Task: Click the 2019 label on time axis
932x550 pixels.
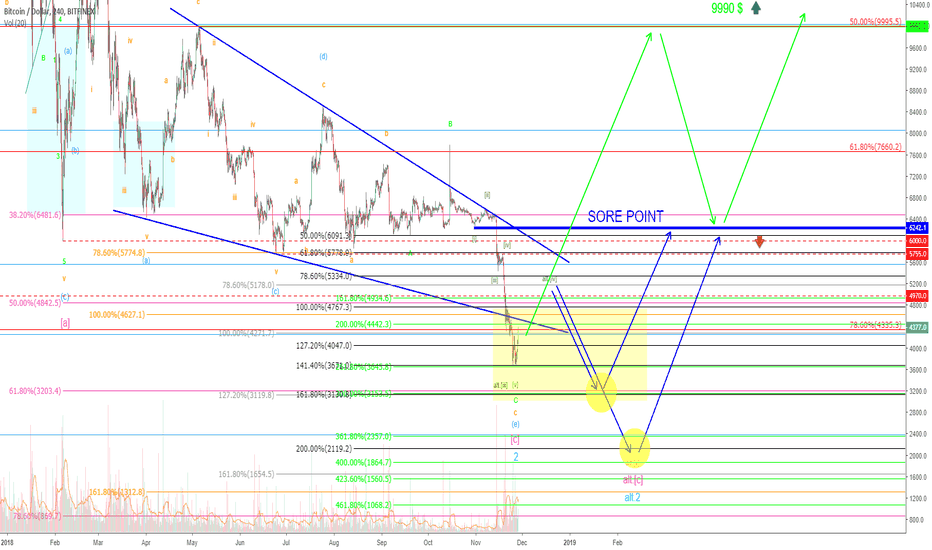Action: point(569,542)
